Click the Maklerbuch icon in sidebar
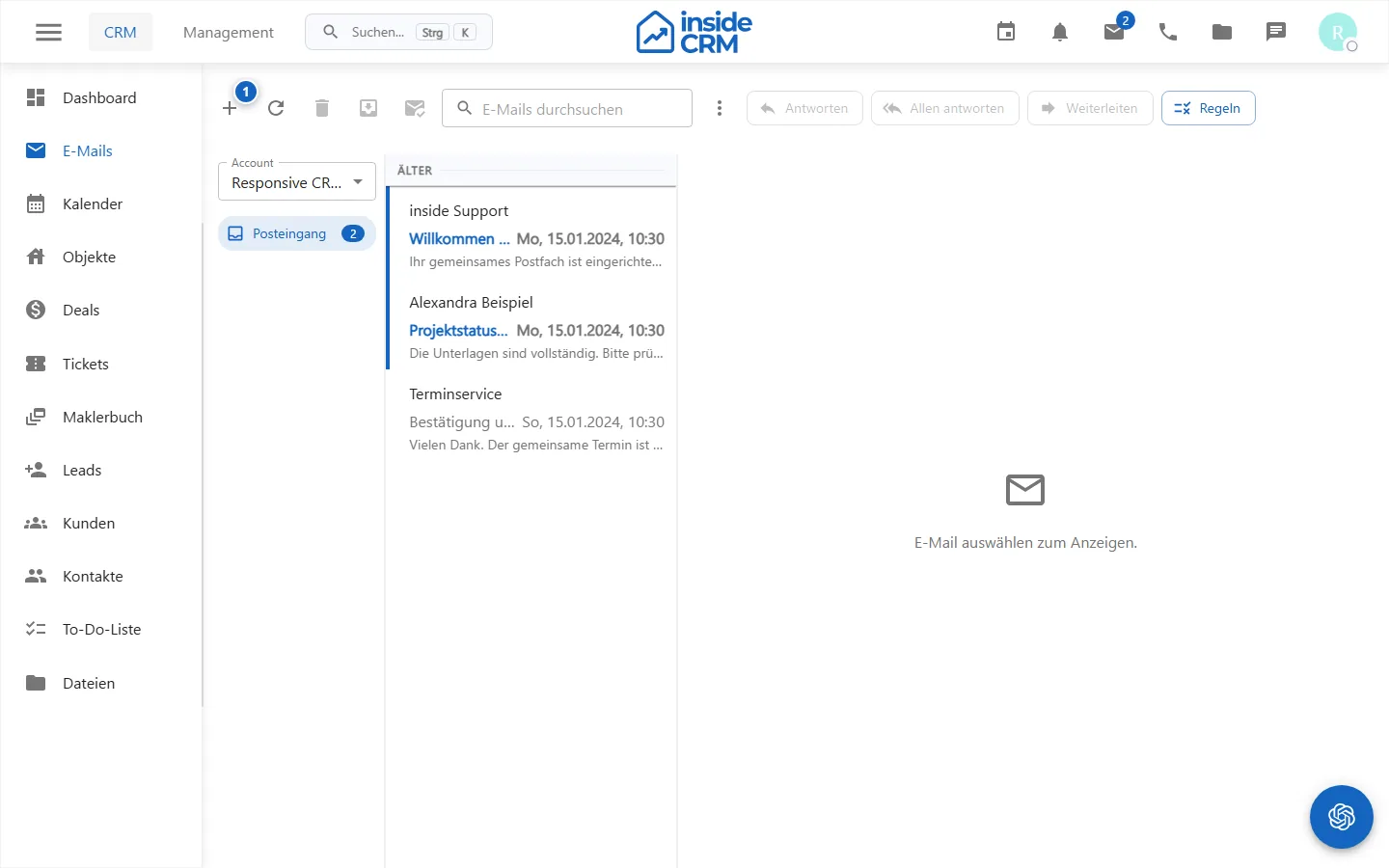 (36, 417)
